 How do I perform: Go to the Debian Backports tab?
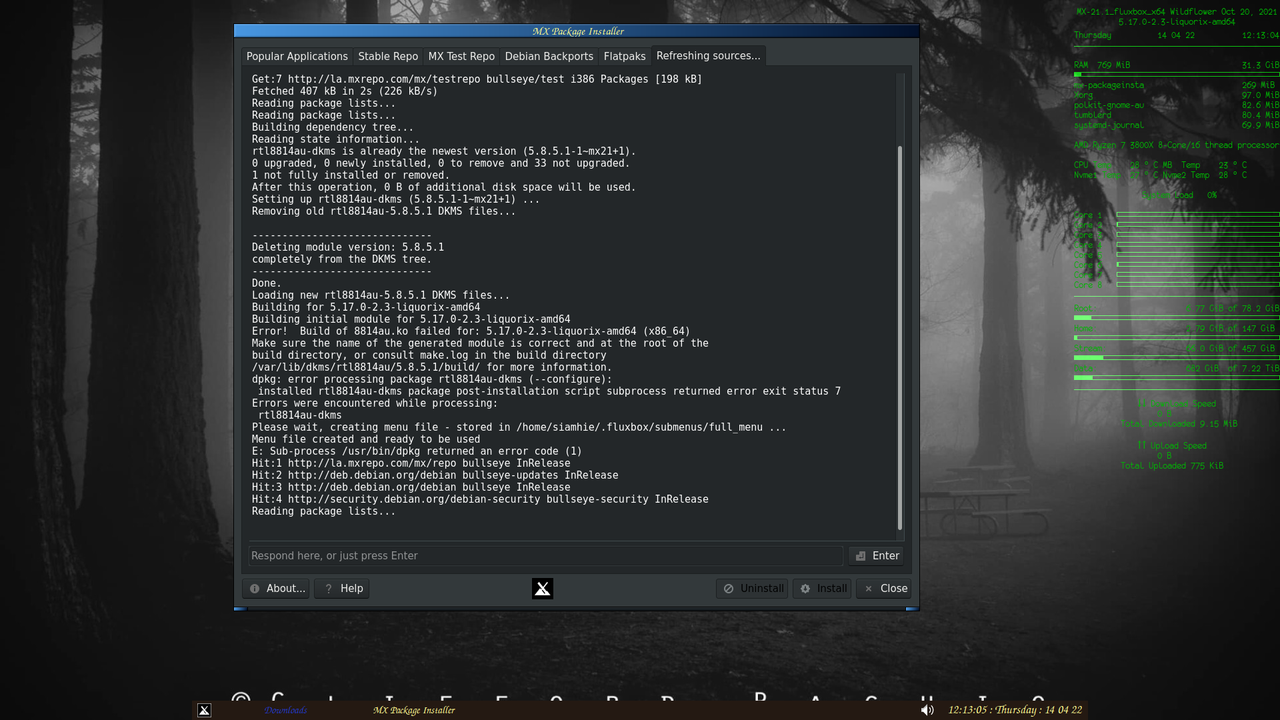[549, 56]
